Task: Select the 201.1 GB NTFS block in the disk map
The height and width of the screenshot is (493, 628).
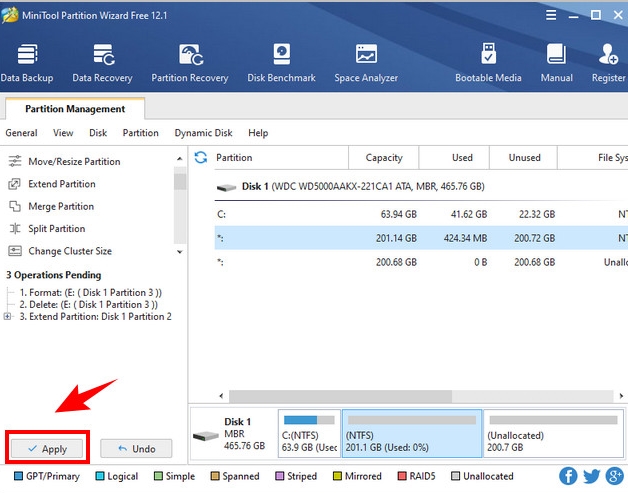Action: pyautogui.click(x=412, y=433)
